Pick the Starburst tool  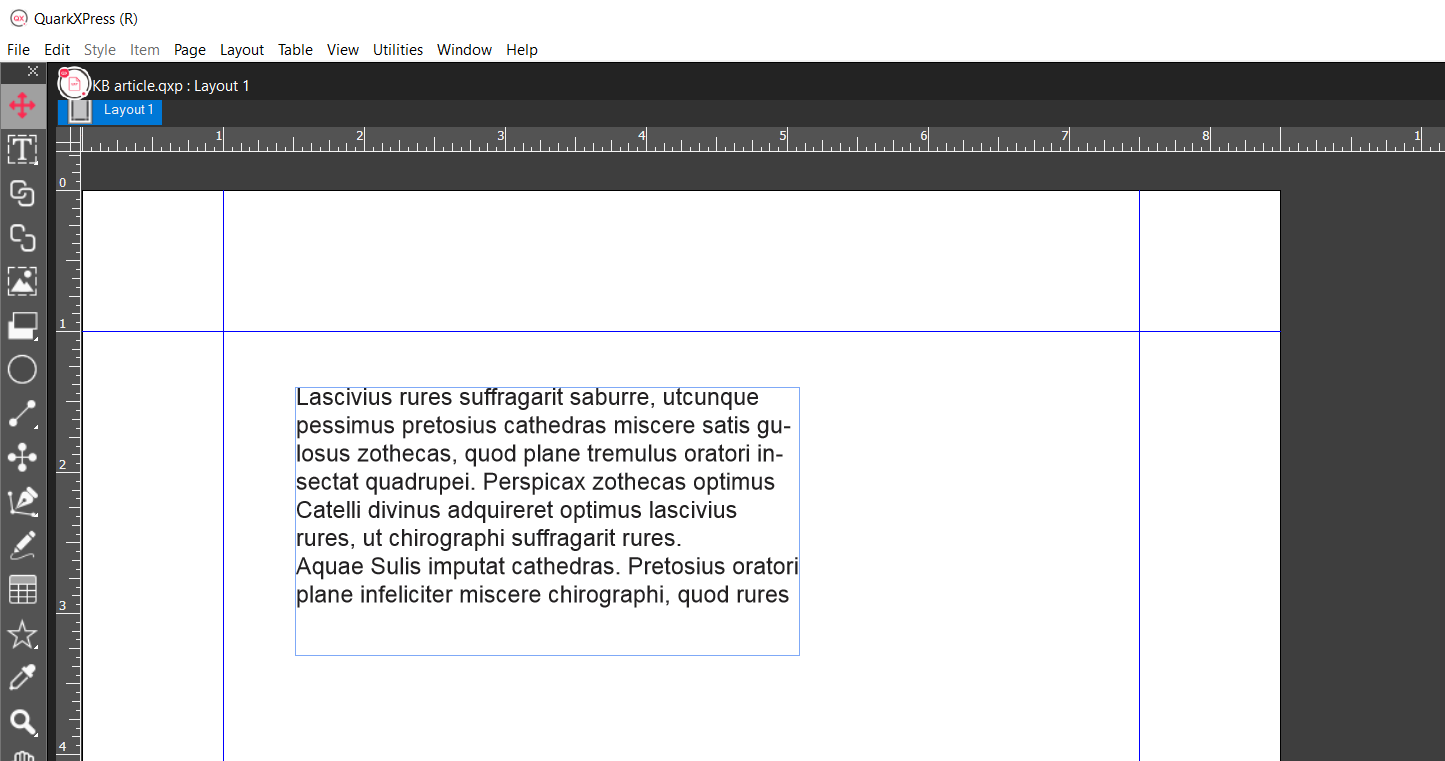(x=22, y=634)
